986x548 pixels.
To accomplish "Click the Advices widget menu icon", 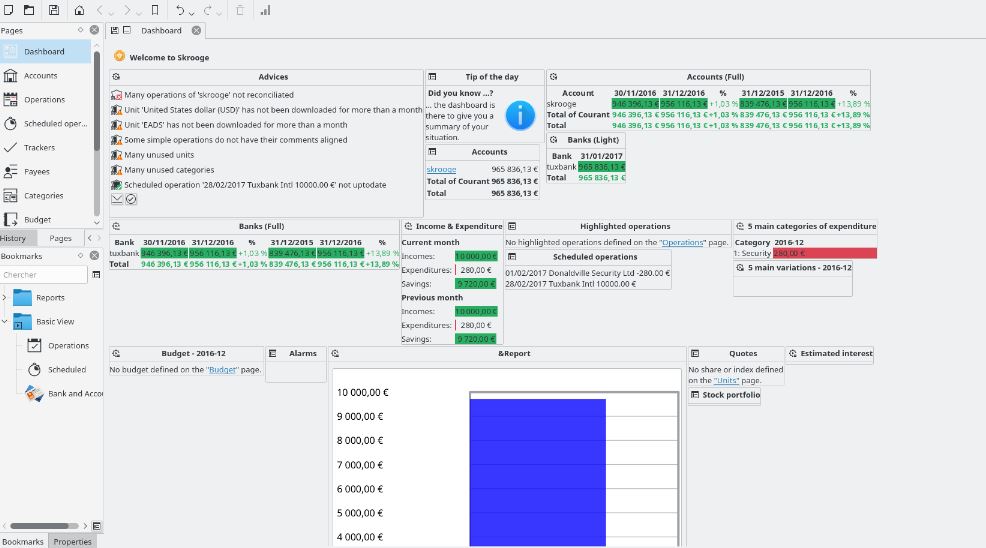I will [x=116, y=77].
